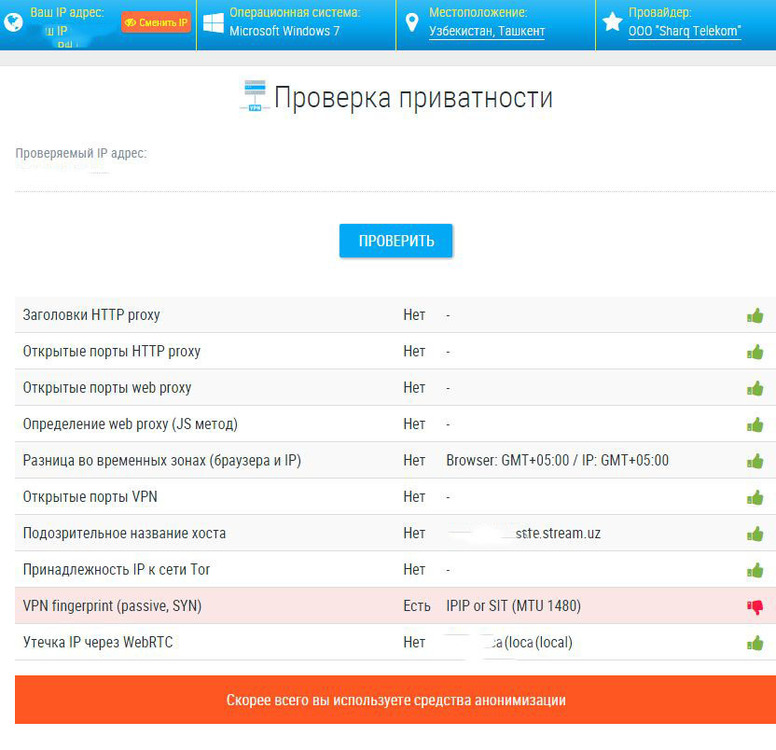Image resolution: width=776 pixels, height=750 pixels.
Task: Open the Узбекистан, Ташкент location link
Action: click(x=487, y=32)
